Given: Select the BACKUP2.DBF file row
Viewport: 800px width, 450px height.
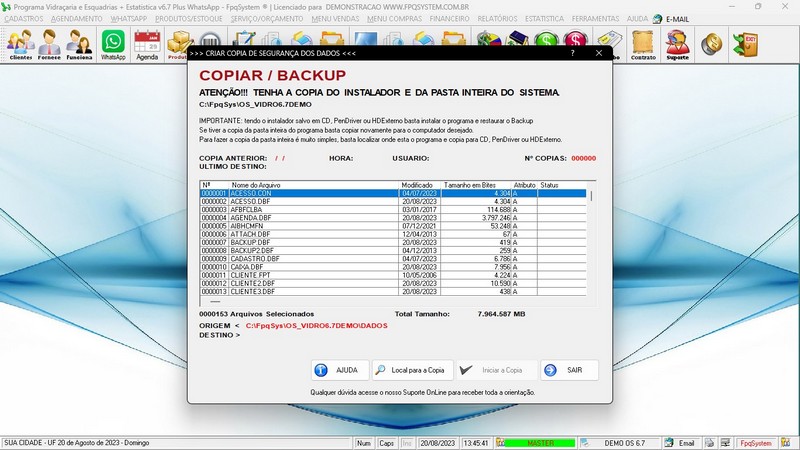Looking at the screenshot, I should 393,251.
